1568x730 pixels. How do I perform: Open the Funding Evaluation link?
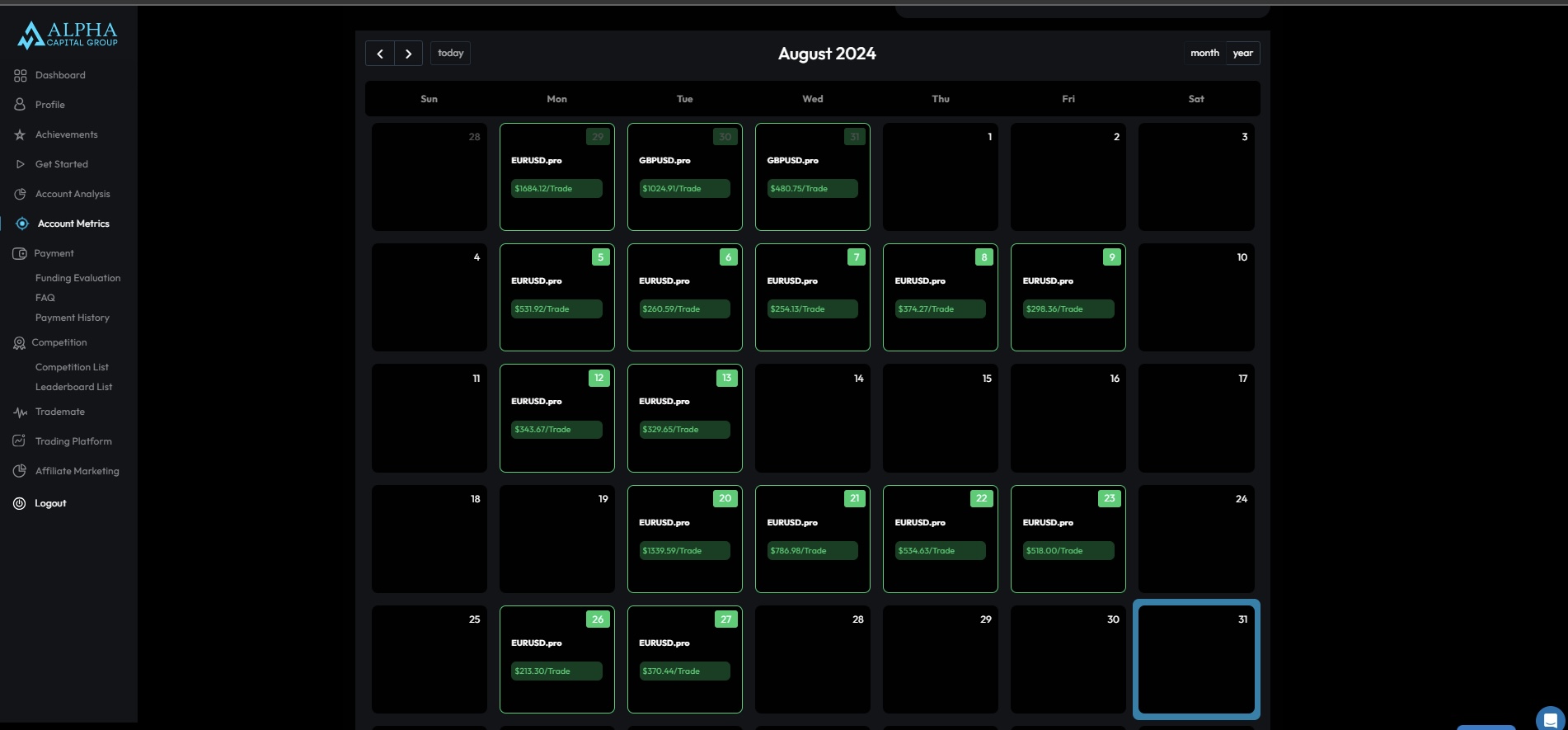coord(77,278)
